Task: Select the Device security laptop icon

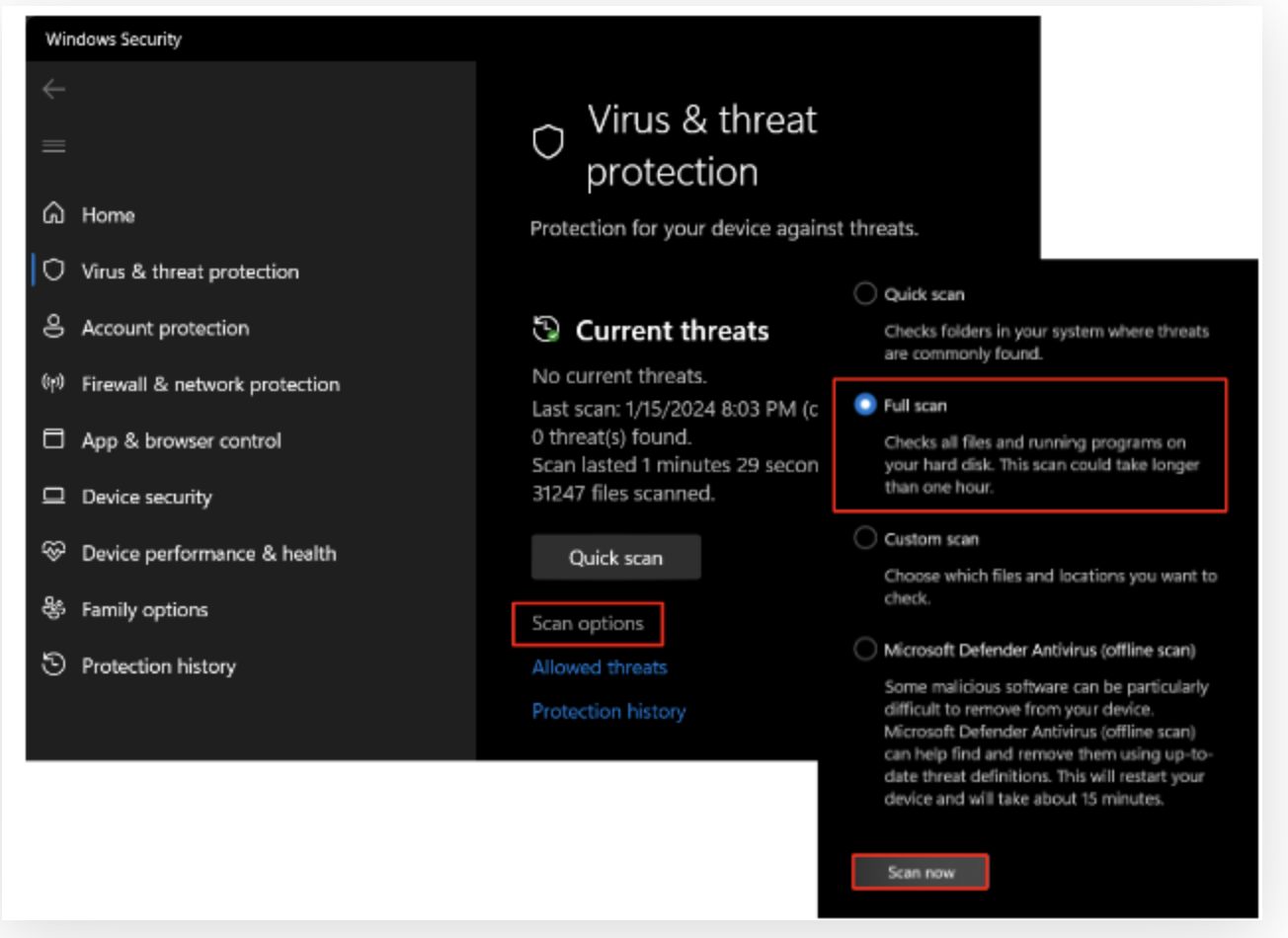Action: coord(53,497)
